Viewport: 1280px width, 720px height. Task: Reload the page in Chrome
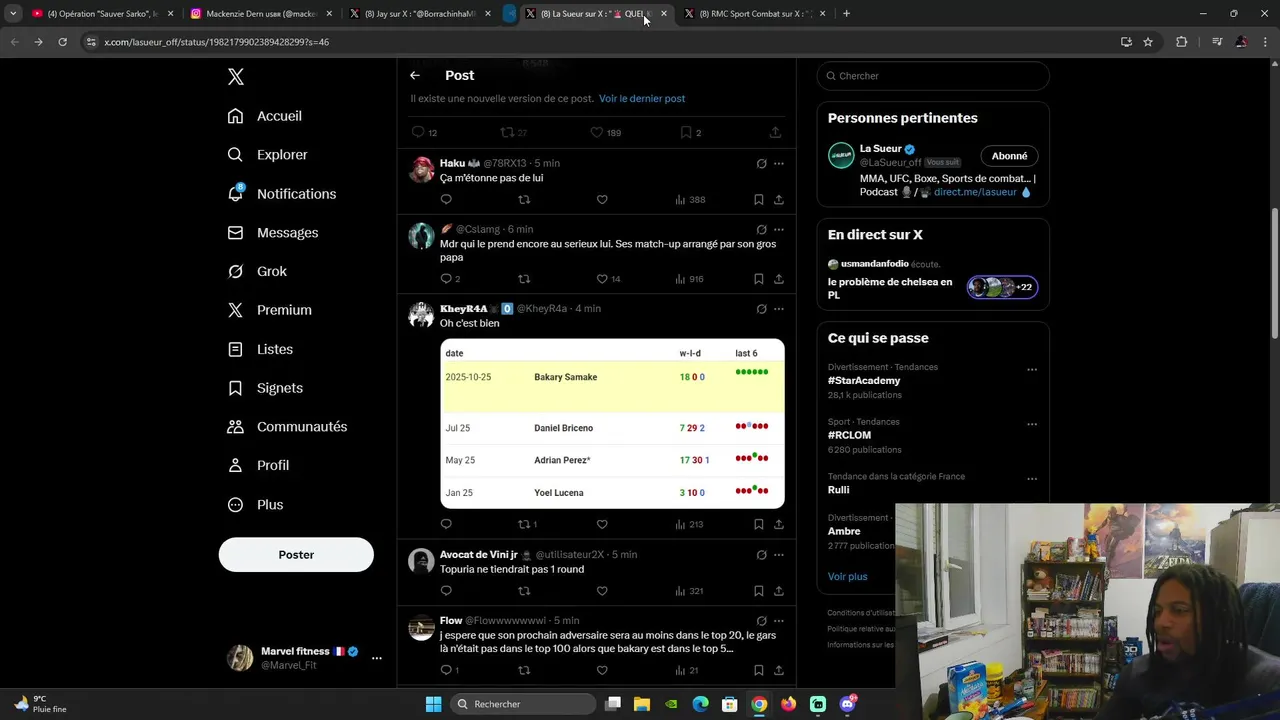[x=62, y=42]
